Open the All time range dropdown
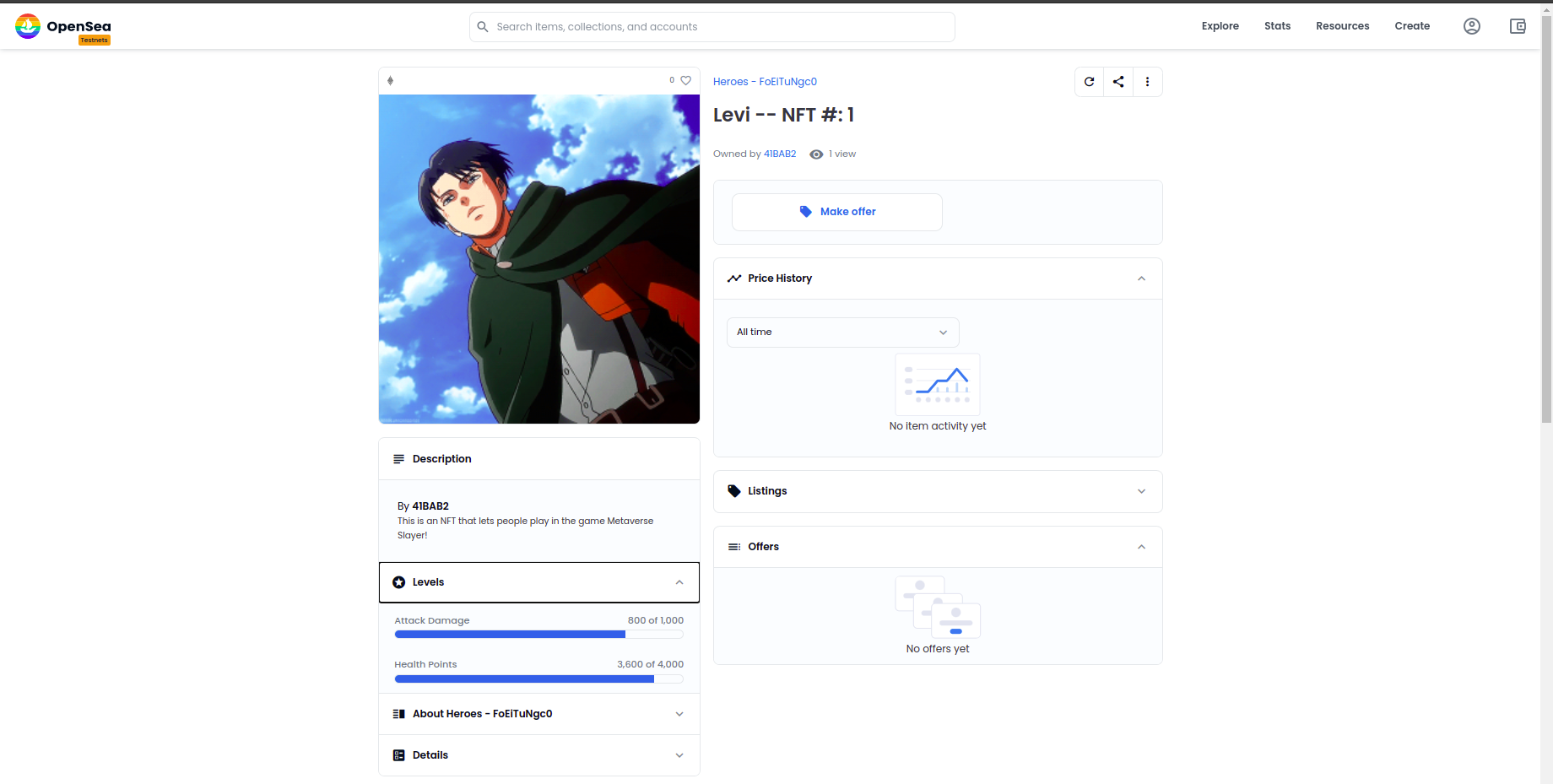 click(843, 333)
